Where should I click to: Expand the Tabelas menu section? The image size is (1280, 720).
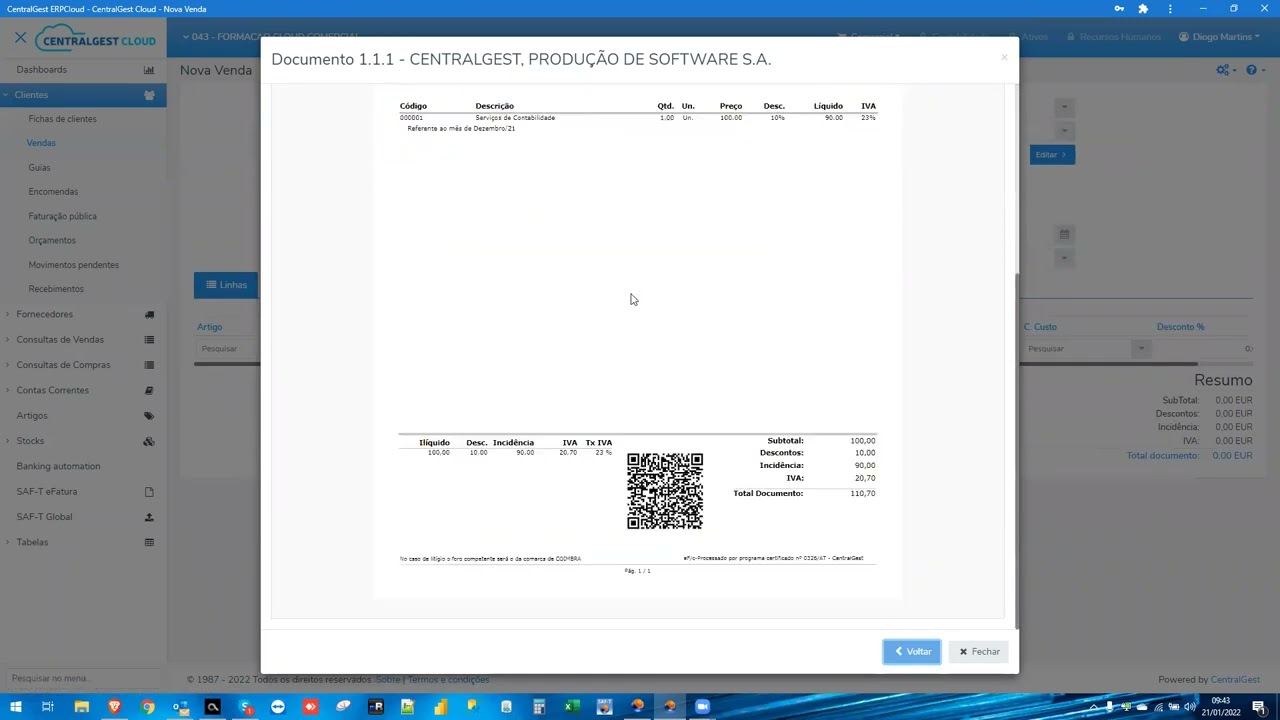click(x=7, y=542)
